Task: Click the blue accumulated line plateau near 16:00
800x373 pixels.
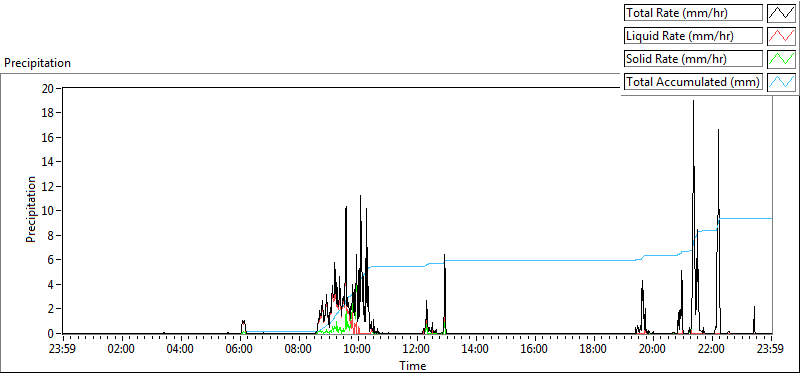Action: point(535,260)
